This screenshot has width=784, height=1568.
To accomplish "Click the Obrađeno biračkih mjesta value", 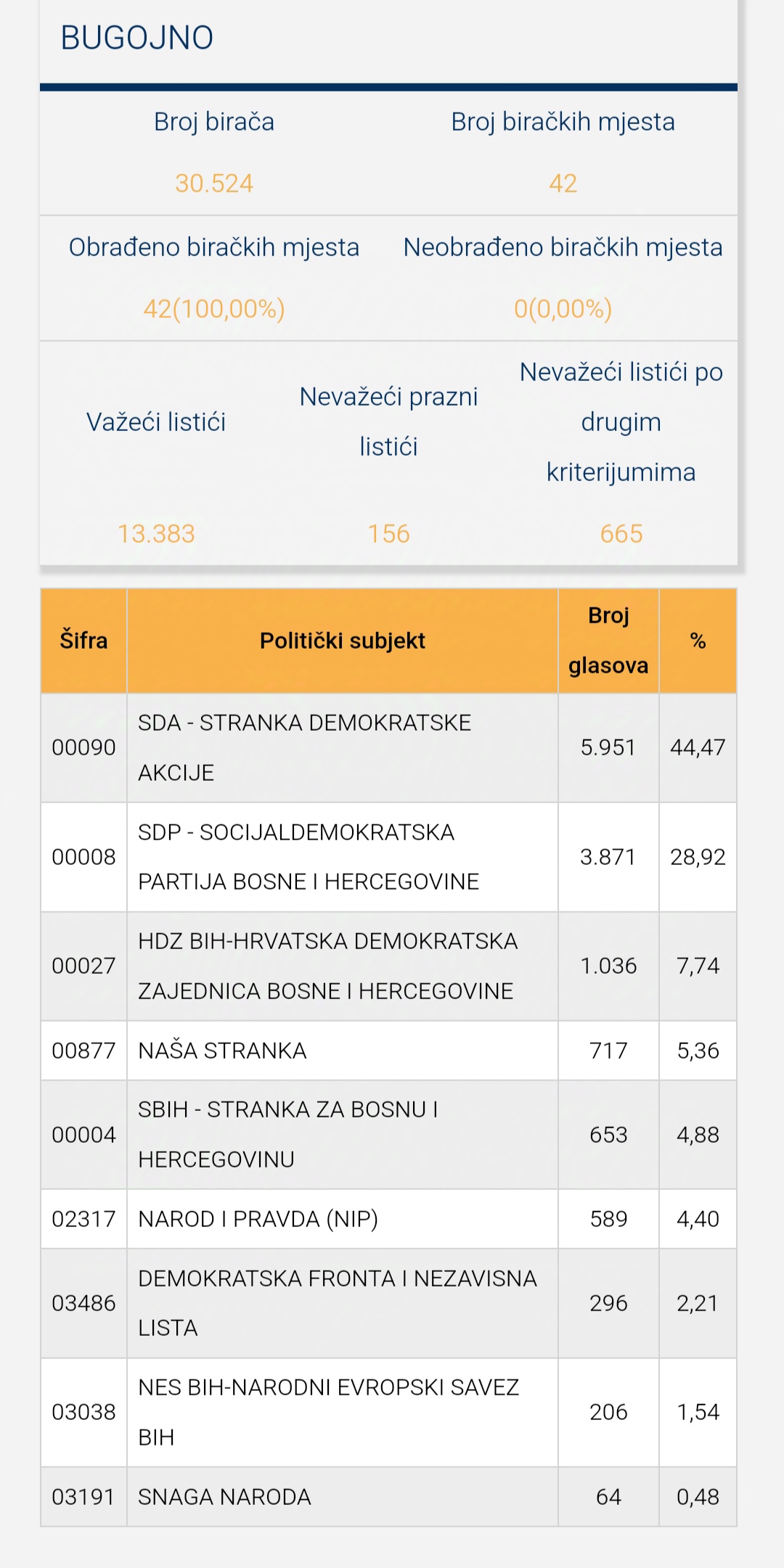I will [214, 309].
